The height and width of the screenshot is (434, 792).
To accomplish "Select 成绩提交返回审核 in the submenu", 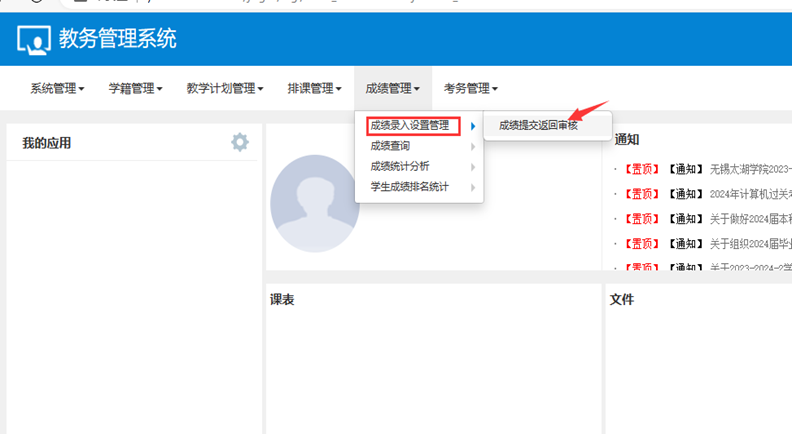I will [x=538, y=125].
